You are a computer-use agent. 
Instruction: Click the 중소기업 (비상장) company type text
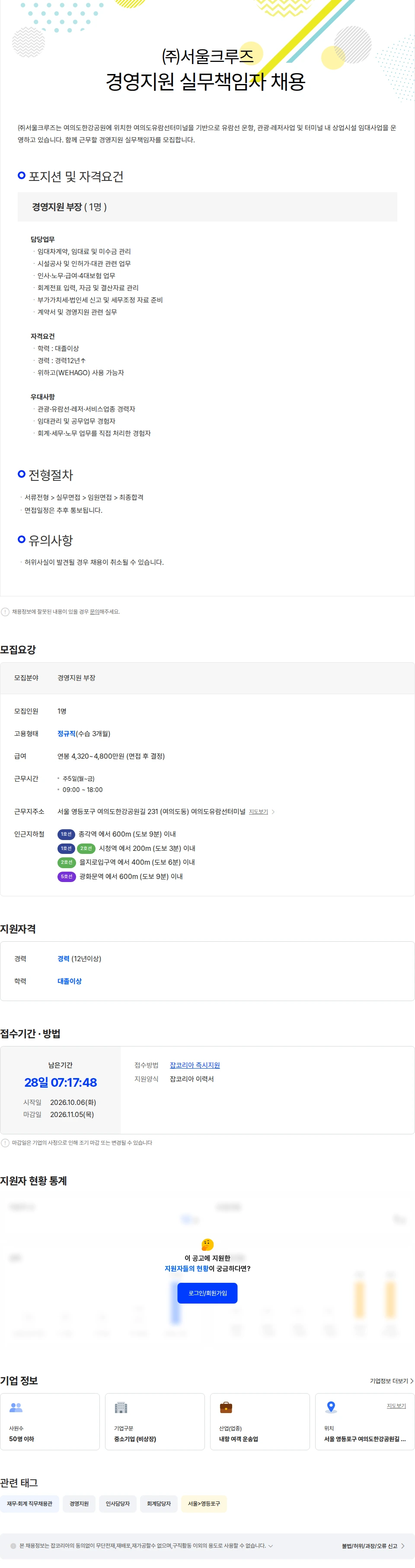point(135,1439)
